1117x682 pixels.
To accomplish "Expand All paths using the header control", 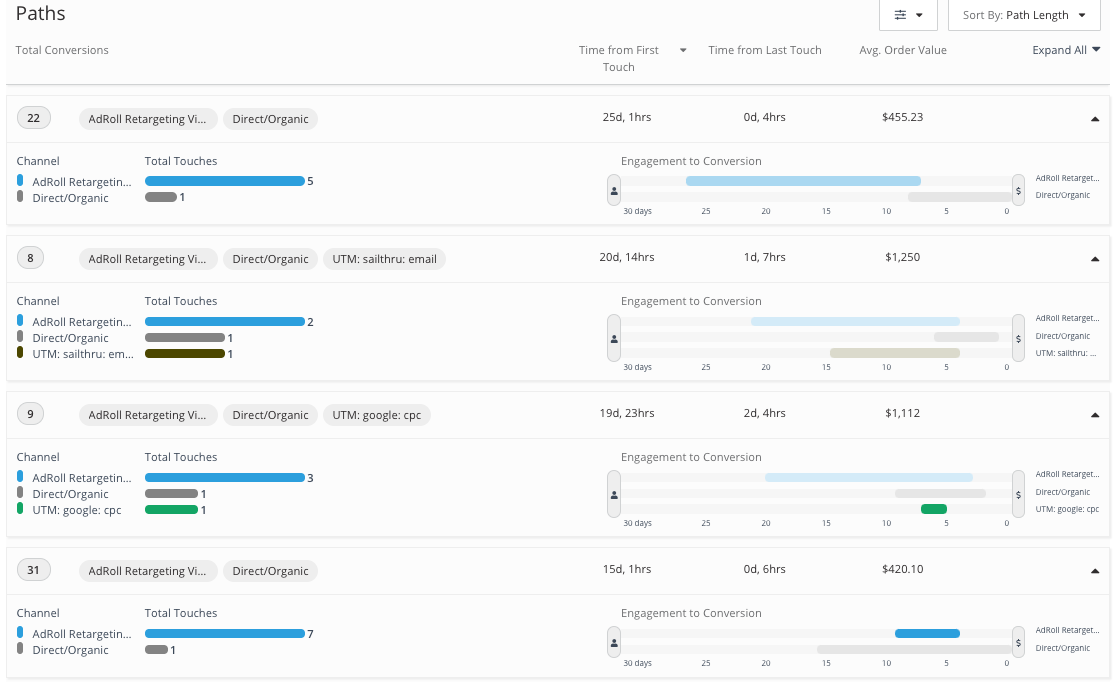I will pos(1066,50).
